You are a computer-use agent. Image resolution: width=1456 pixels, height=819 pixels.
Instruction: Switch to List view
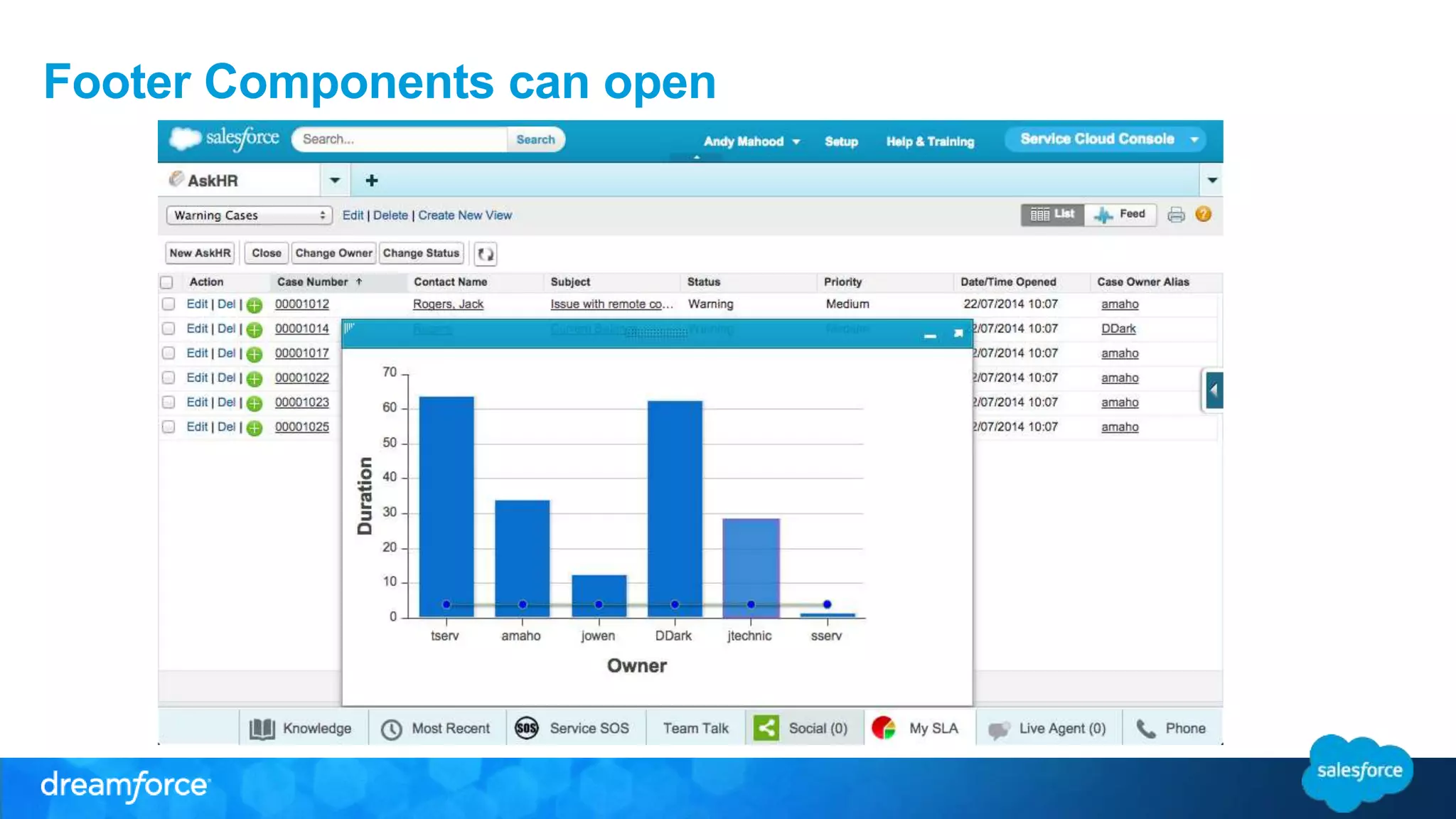[x=1053, y=214]
